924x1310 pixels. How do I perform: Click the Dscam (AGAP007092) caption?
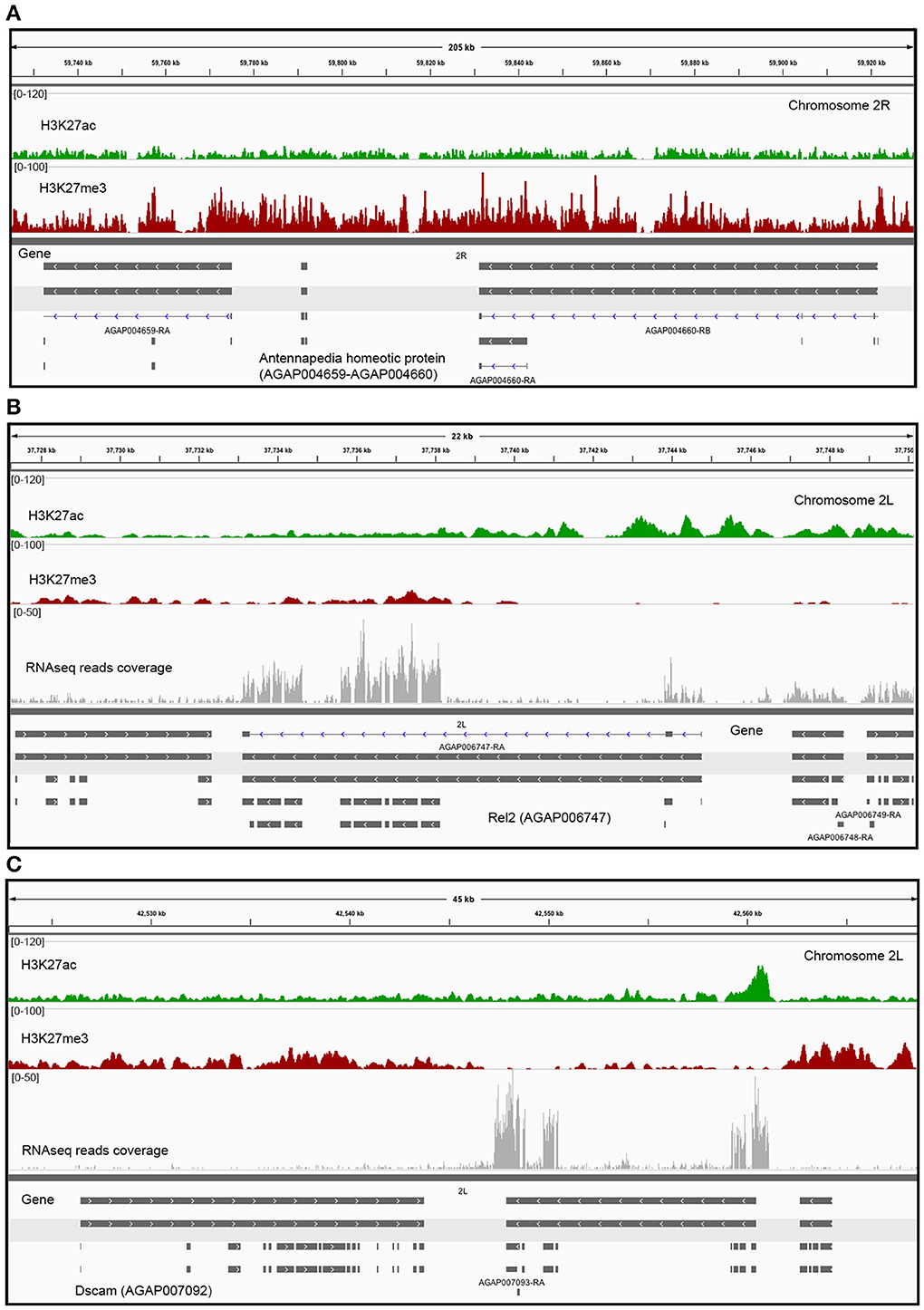click(144, 1290)
